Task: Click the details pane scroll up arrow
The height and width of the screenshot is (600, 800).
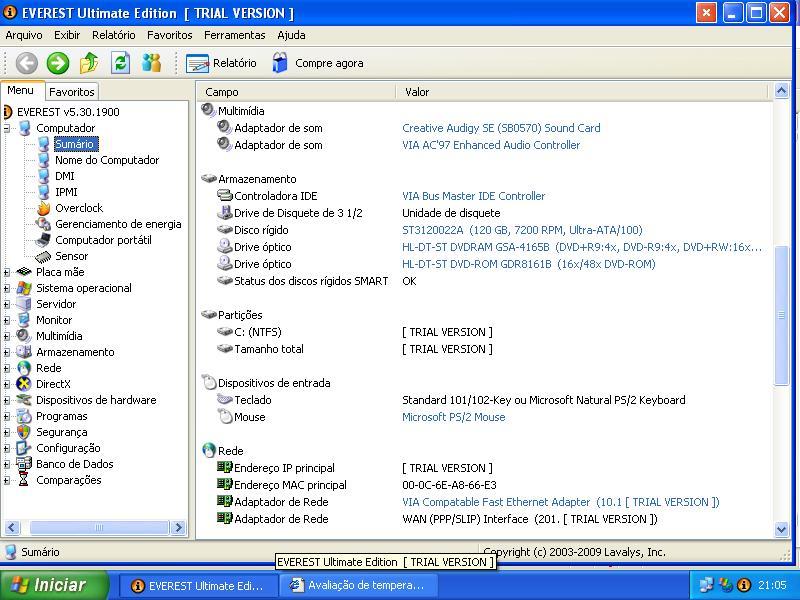Action: (781, 91)
